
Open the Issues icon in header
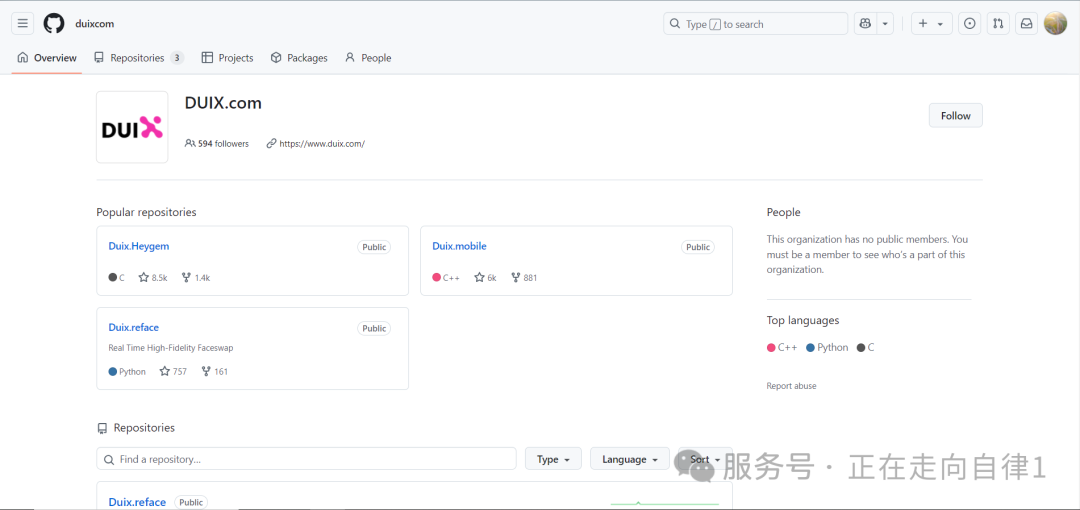tap(969, 24)
